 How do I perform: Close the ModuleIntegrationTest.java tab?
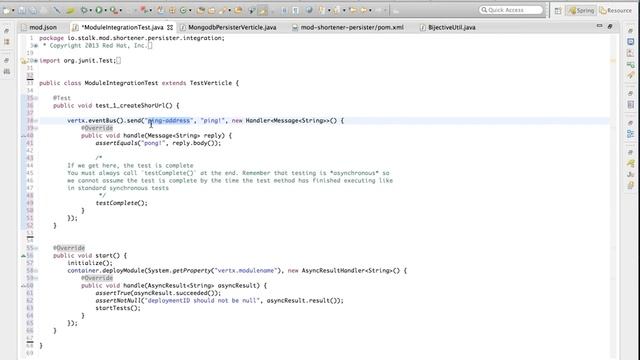click(x=170, y=27)
